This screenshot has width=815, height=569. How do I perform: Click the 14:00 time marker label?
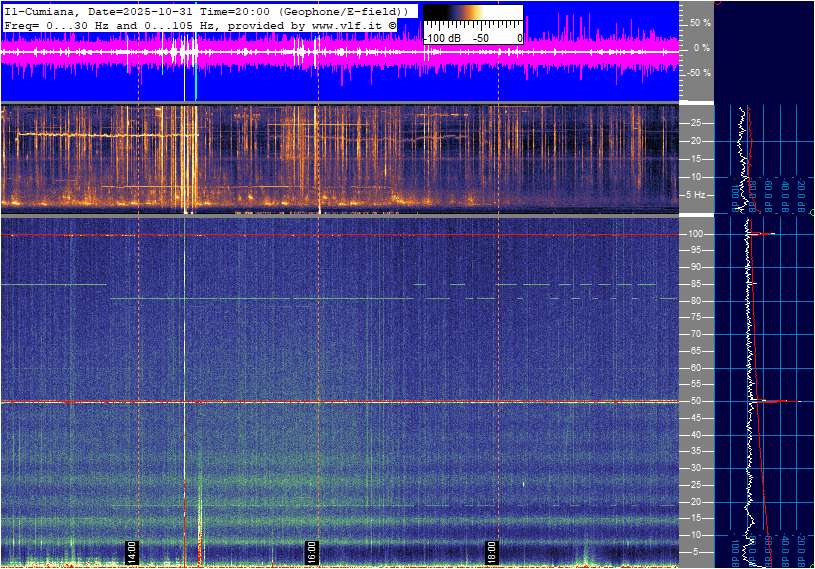(131, 549)
